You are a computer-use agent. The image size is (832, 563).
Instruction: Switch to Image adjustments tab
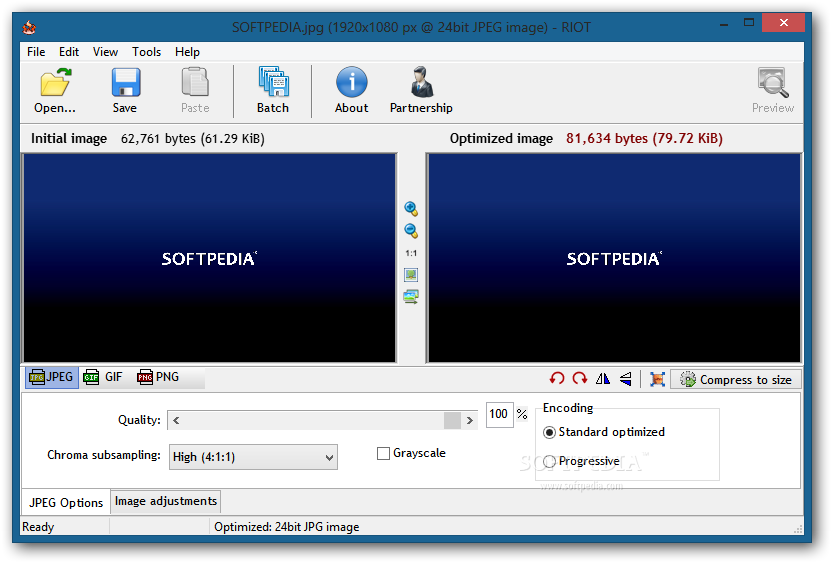(166, 501)
